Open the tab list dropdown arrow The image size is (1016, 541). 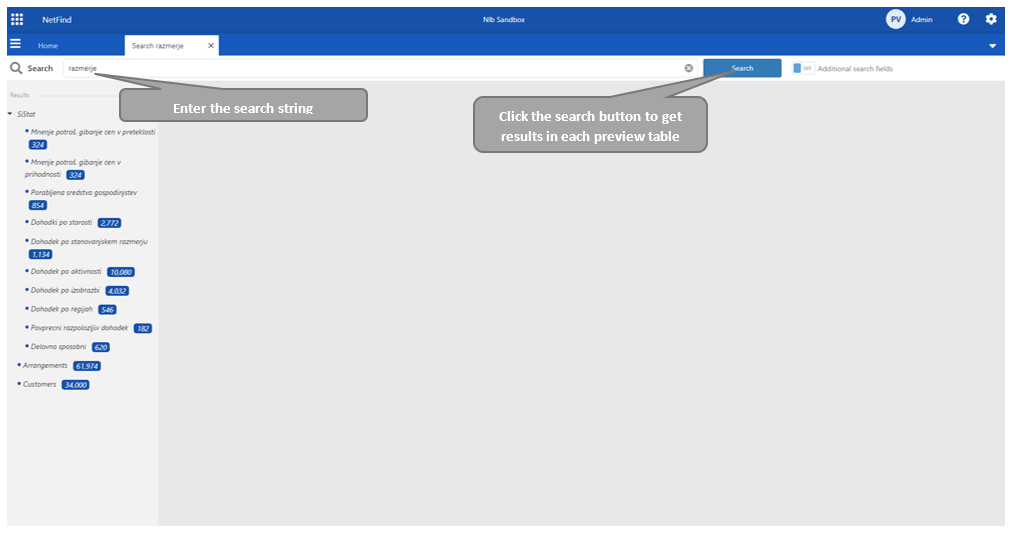(992, 46)
